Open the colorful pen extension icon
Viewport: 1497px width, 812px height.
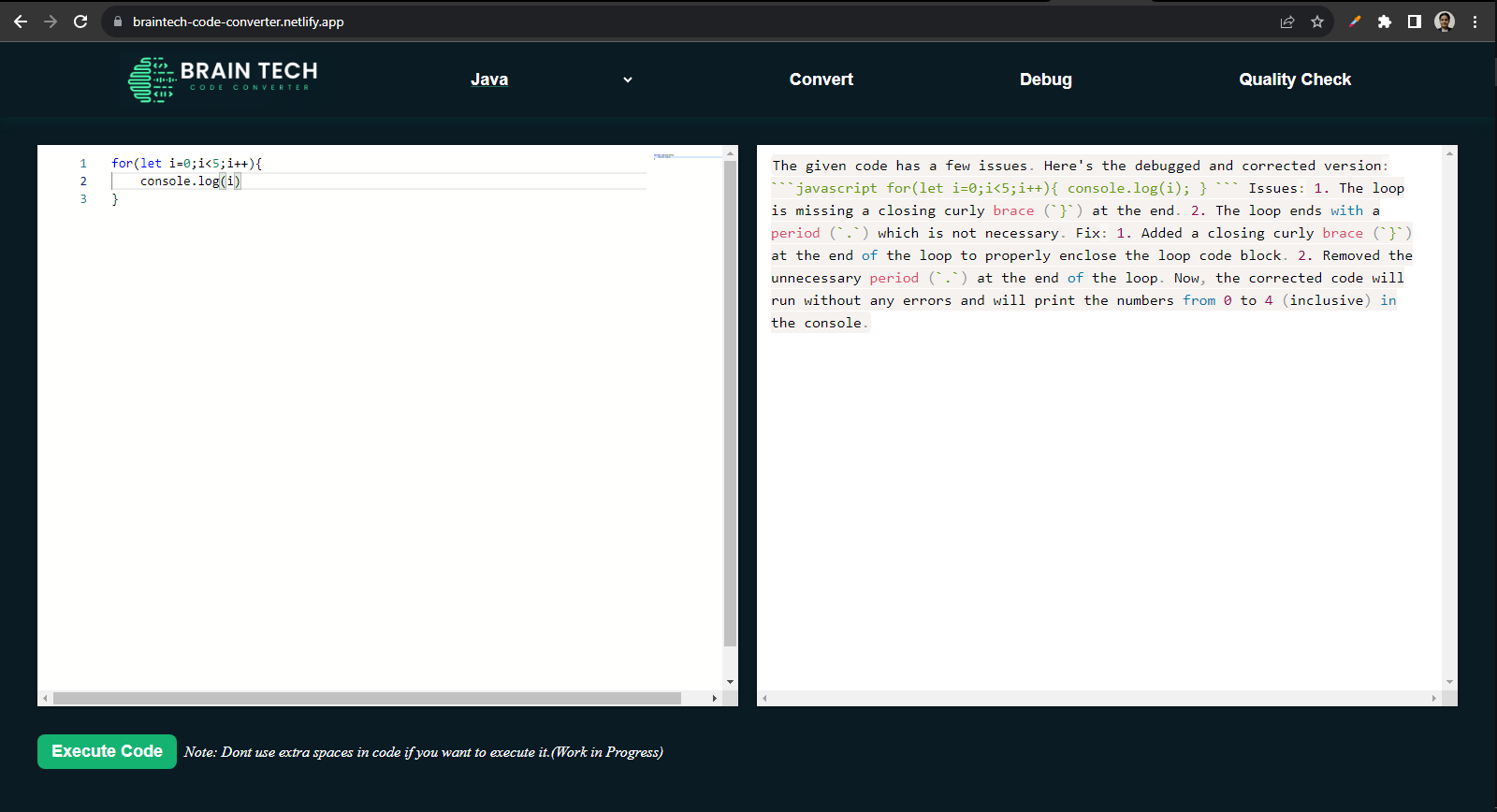(1355, 22)
